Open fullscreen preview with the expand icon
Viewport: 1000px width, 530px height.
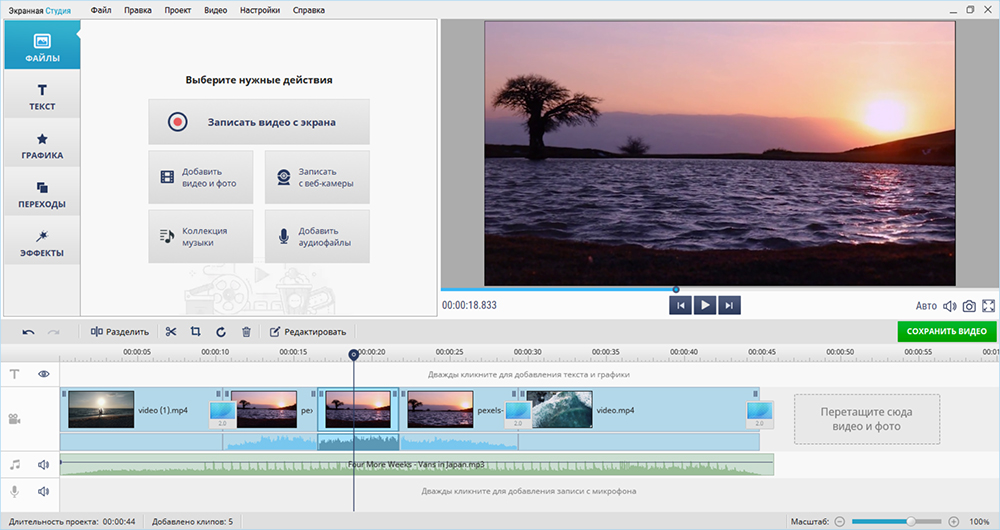pos(989,306)
